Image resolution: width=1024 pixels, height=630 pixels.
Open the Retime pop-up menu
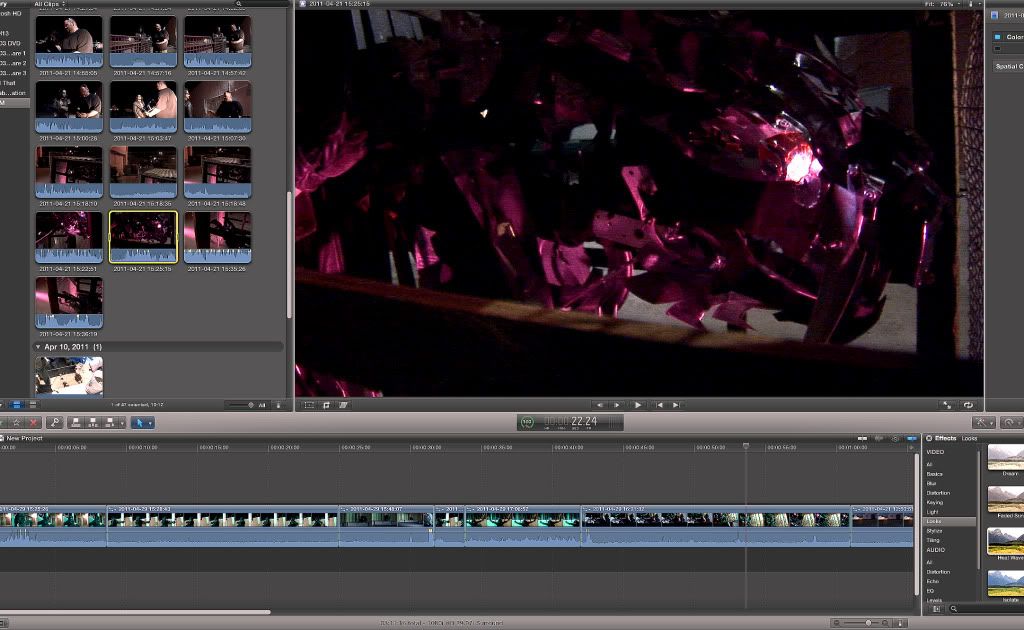[x=1012, y=423]
